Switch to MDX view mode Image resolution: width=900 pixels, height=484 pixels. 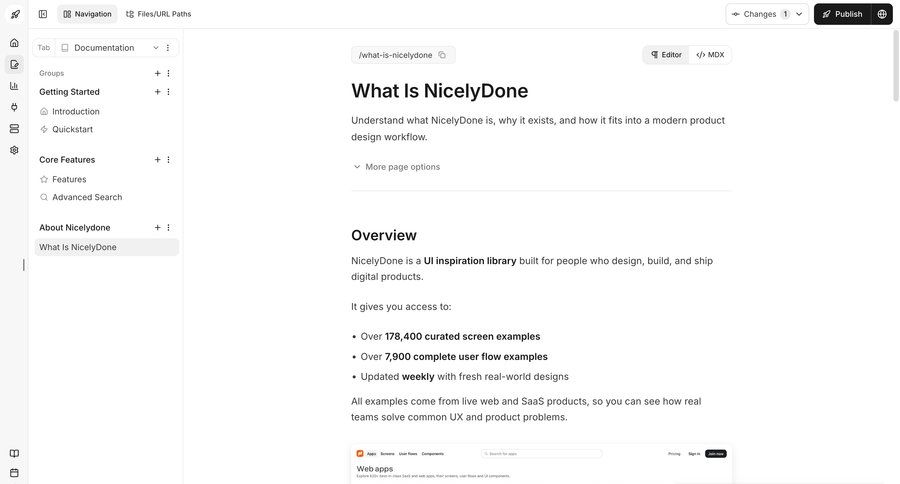(710, 55)
